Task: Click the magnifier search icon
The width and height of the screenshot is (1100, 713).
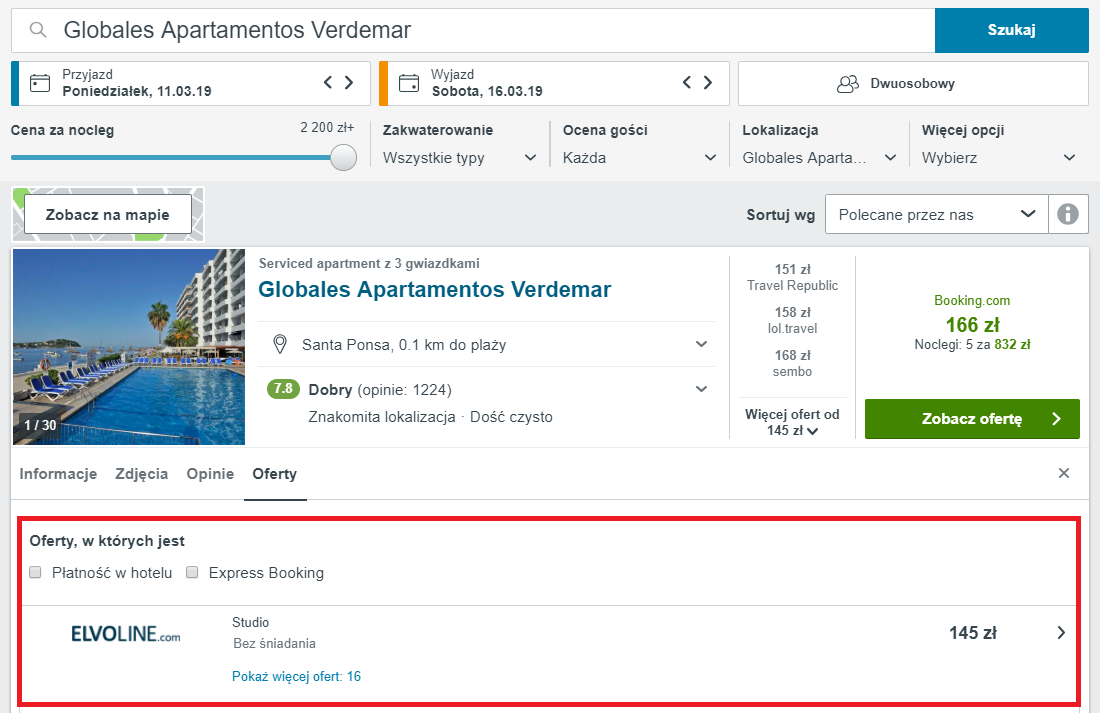Action: 38,30
